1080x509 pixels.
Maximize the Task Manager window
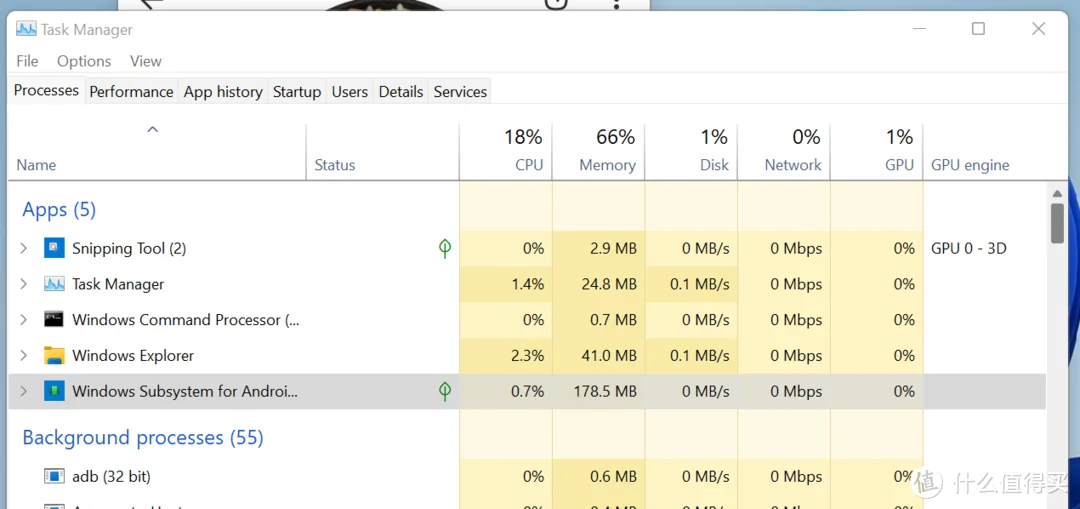pyautogui.click(x=978, y=29)
